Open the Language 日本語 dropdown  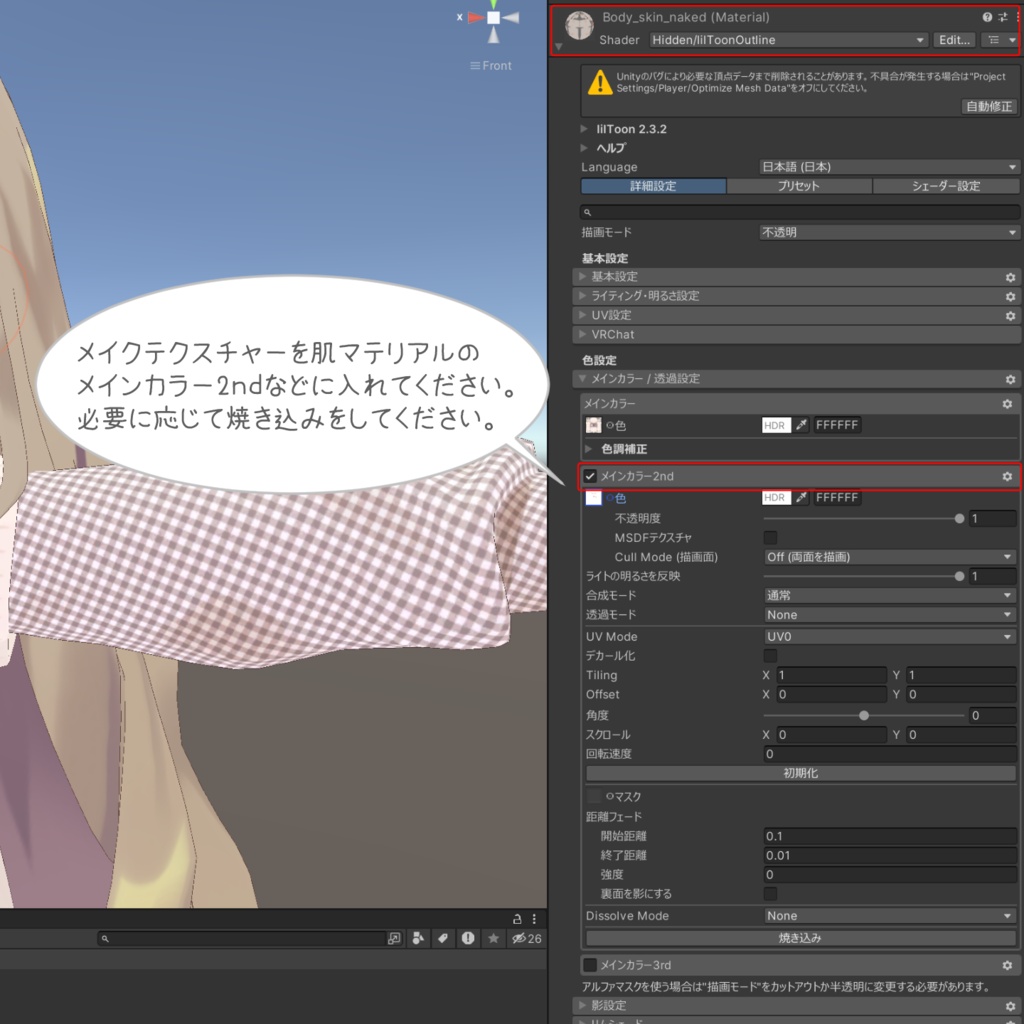889,167
